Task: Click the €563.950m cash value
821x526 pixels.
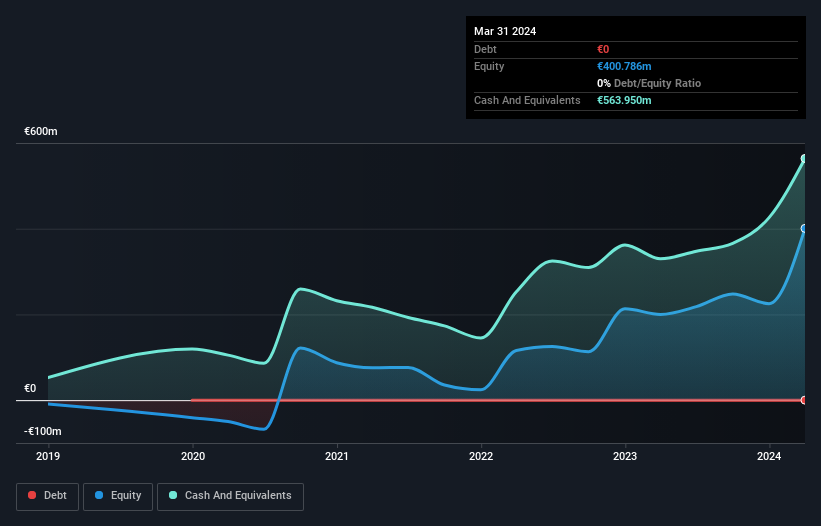Action: point(624,100)
